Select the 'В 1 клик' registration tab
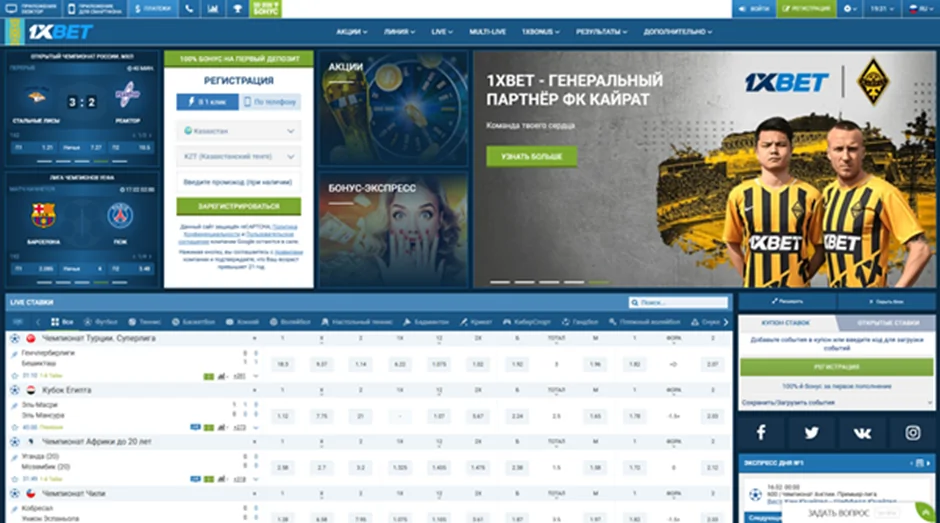The height and width of the screenshot is (523, 940). coord(207,102)
